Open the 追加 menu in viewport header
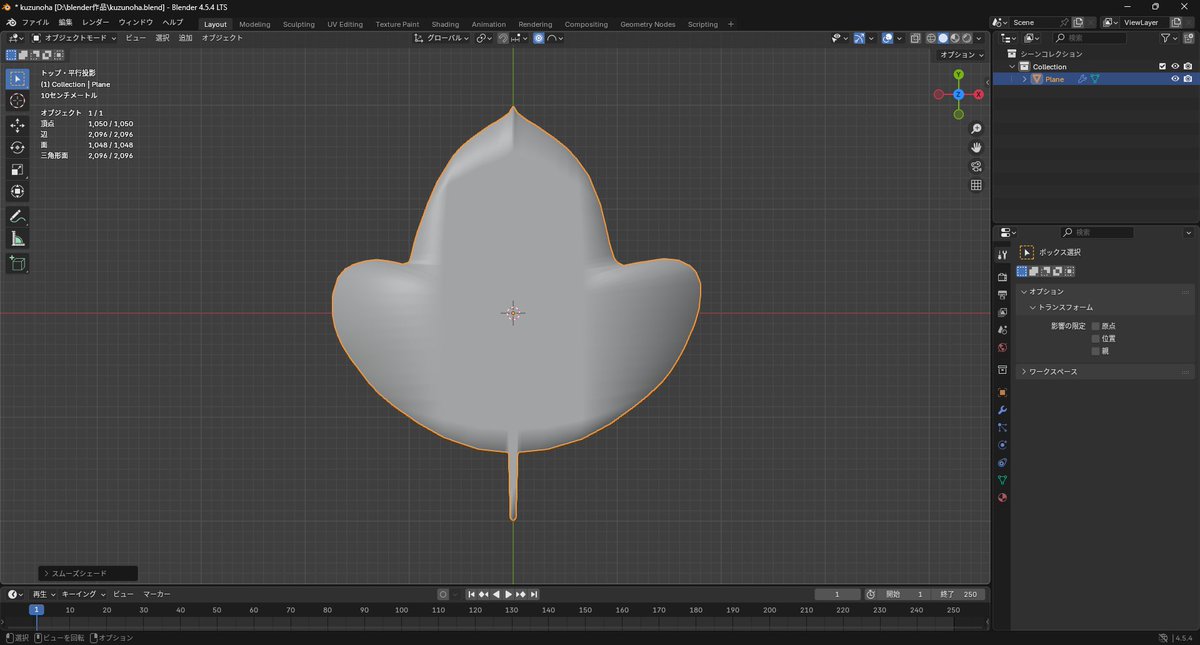The image size is (1200, 645). pyautogui.click(x=185, y=38)
